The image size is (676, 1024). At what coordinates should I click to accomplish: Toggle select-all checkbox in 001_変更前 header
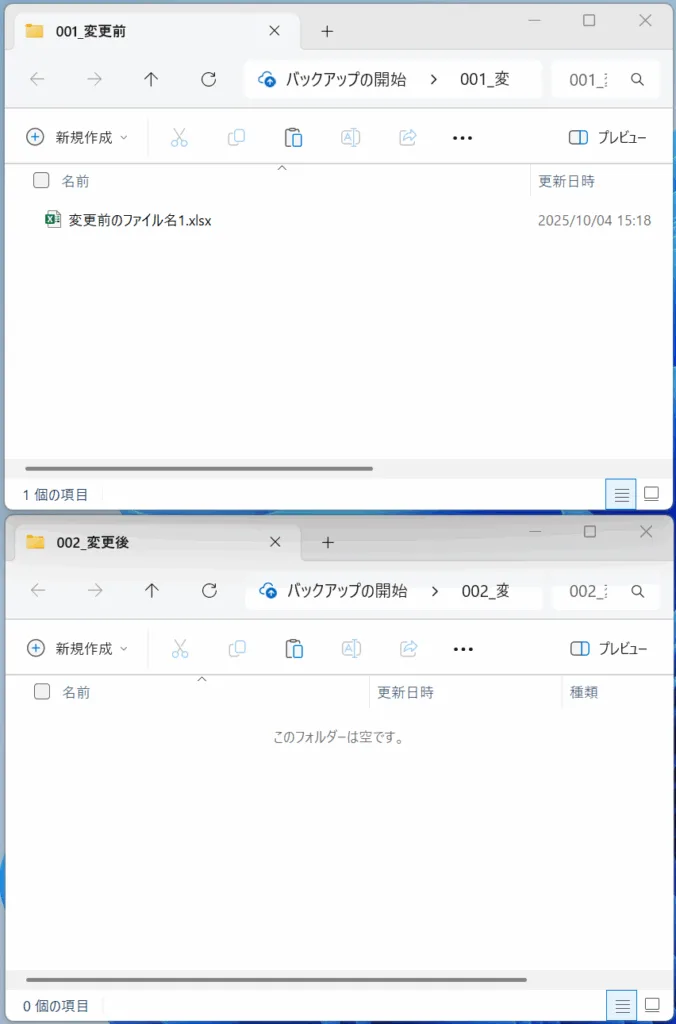41,181
